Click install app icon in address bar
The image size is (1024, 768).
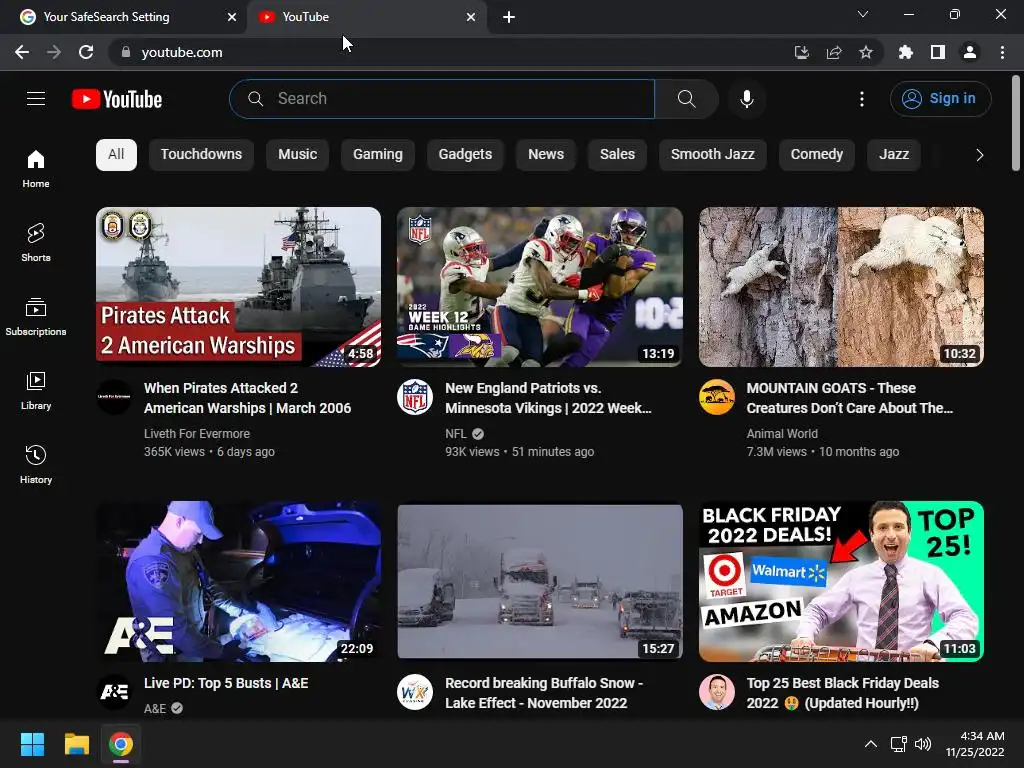coord(802,52)
